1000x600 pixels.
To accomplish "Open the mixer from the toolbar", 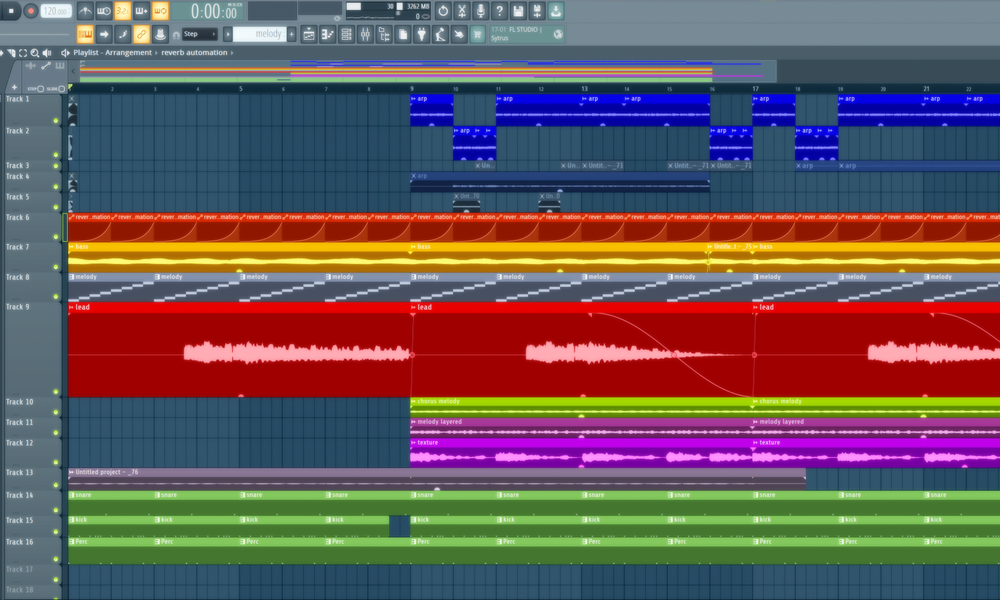I will (364, 34).
